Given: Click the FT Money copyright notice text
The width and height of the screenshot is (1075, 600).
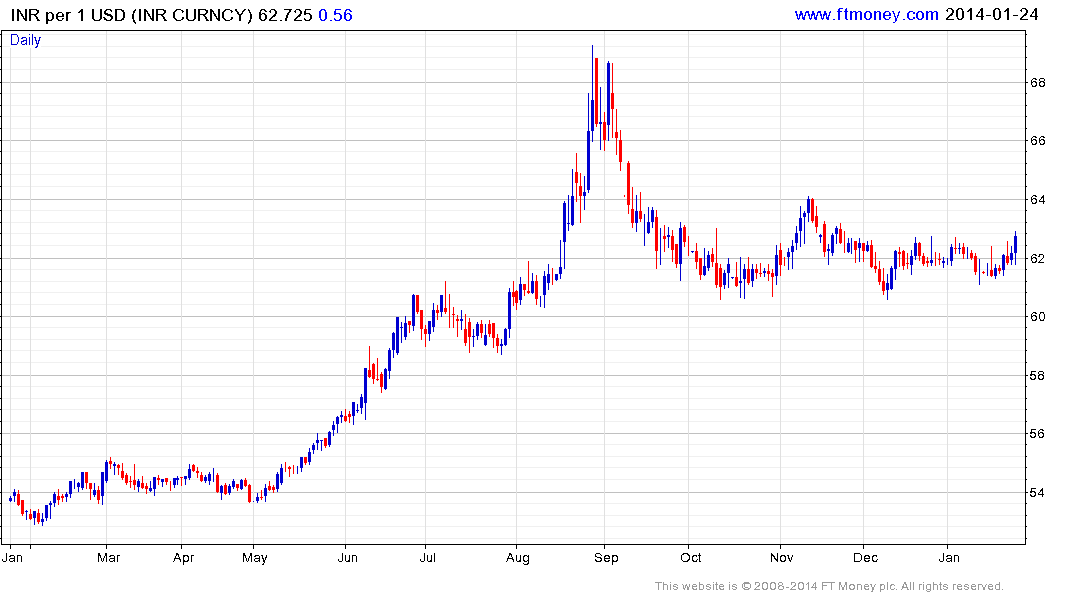Looking at the screenshot, I should click(829, 586).
